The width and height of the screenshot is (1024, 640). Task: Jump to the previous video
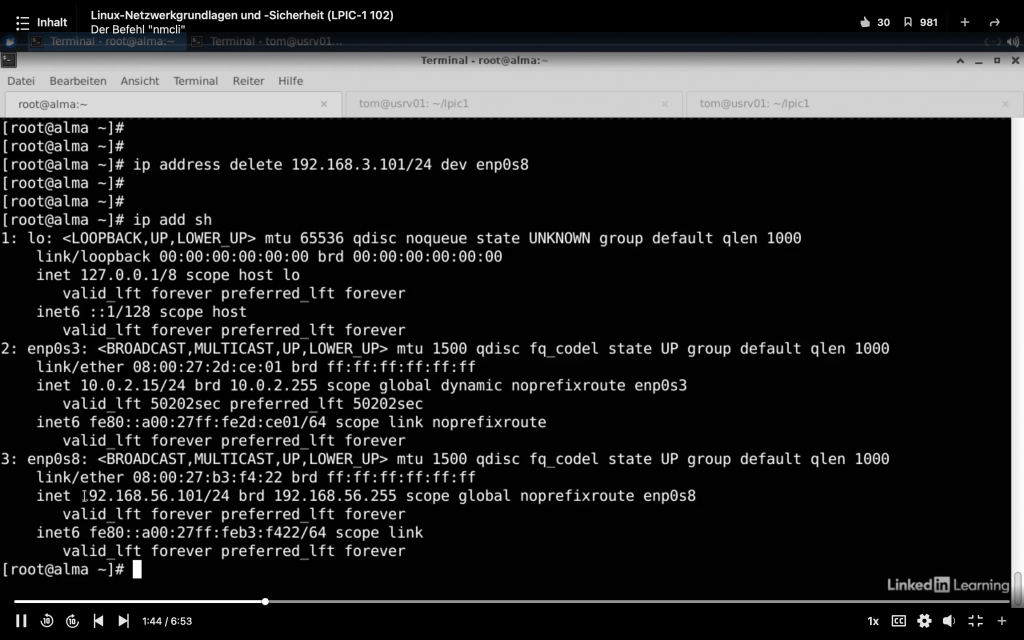click(x=98, y=621)
